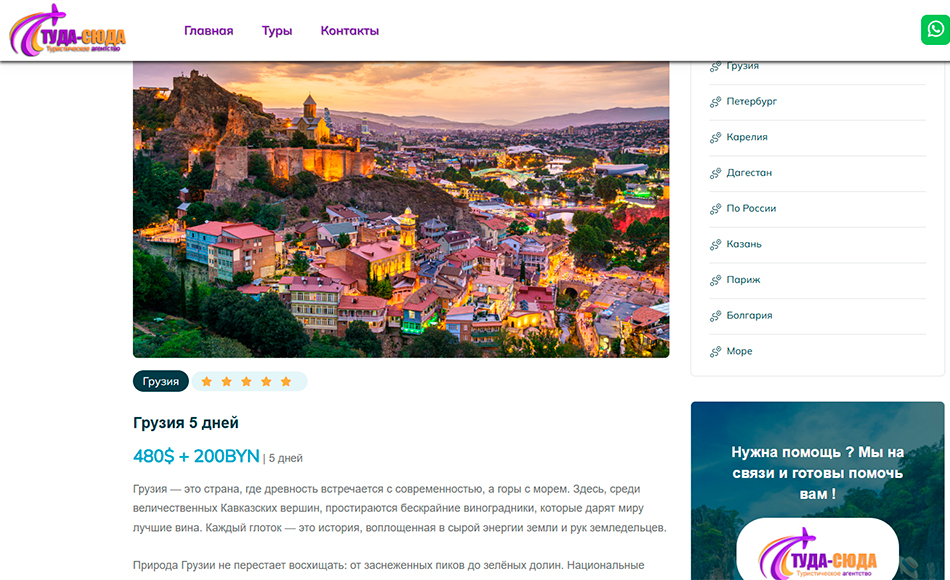Click the Грузия 5 дней heading
This screenshot has width=950, height=580.
186,423
